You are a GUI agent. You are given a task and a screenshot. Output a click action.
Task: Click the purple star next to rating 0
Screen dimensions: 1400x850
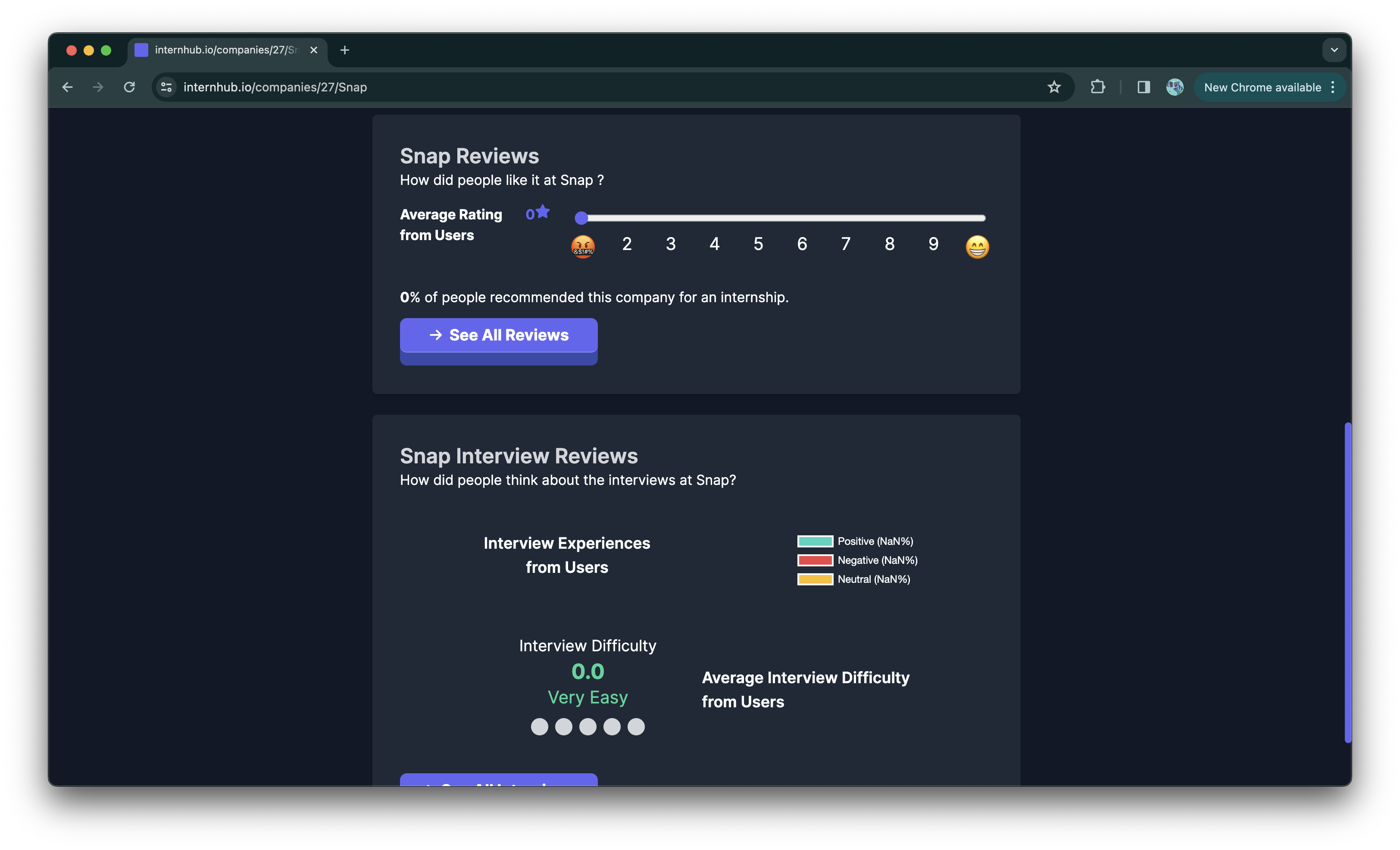543,211
